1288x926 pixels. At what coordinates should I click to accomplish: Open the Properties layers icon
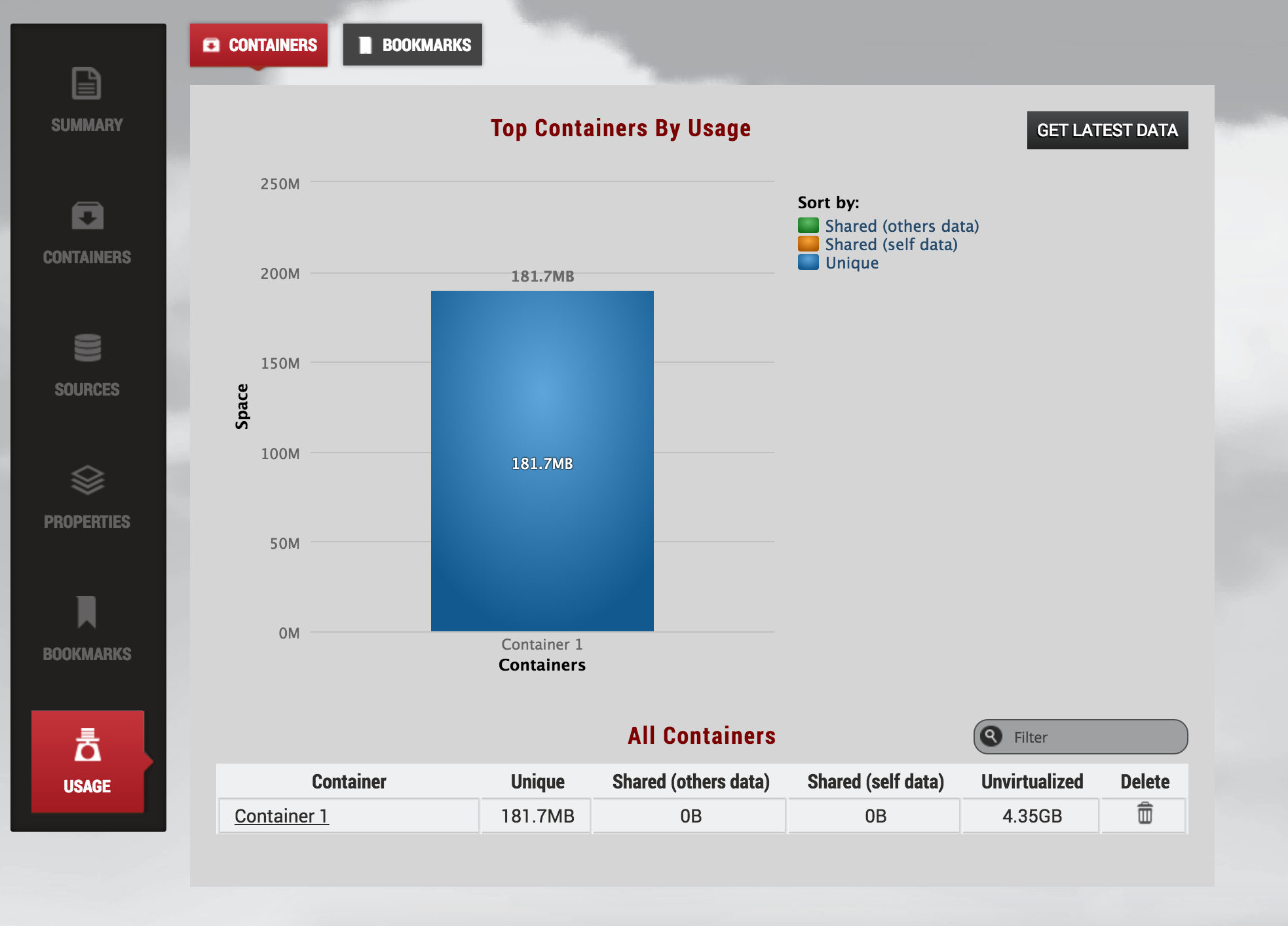point(87,480)
